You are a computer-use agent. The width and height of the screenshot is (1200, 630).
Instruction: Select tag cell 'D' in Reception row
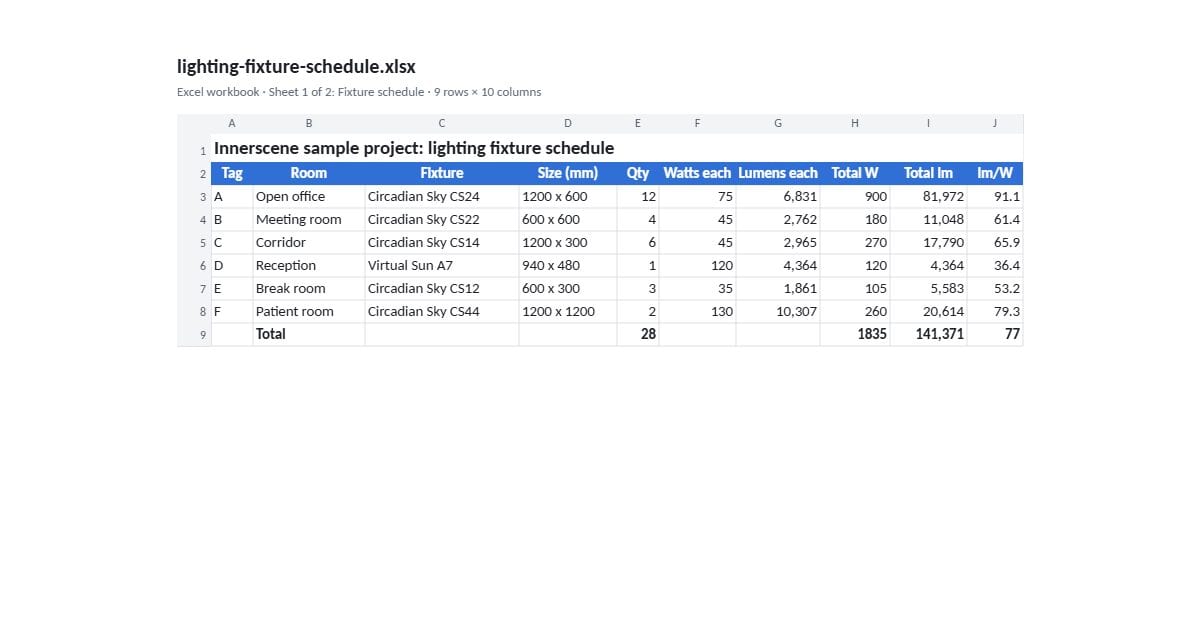click(x=232, y=266)
